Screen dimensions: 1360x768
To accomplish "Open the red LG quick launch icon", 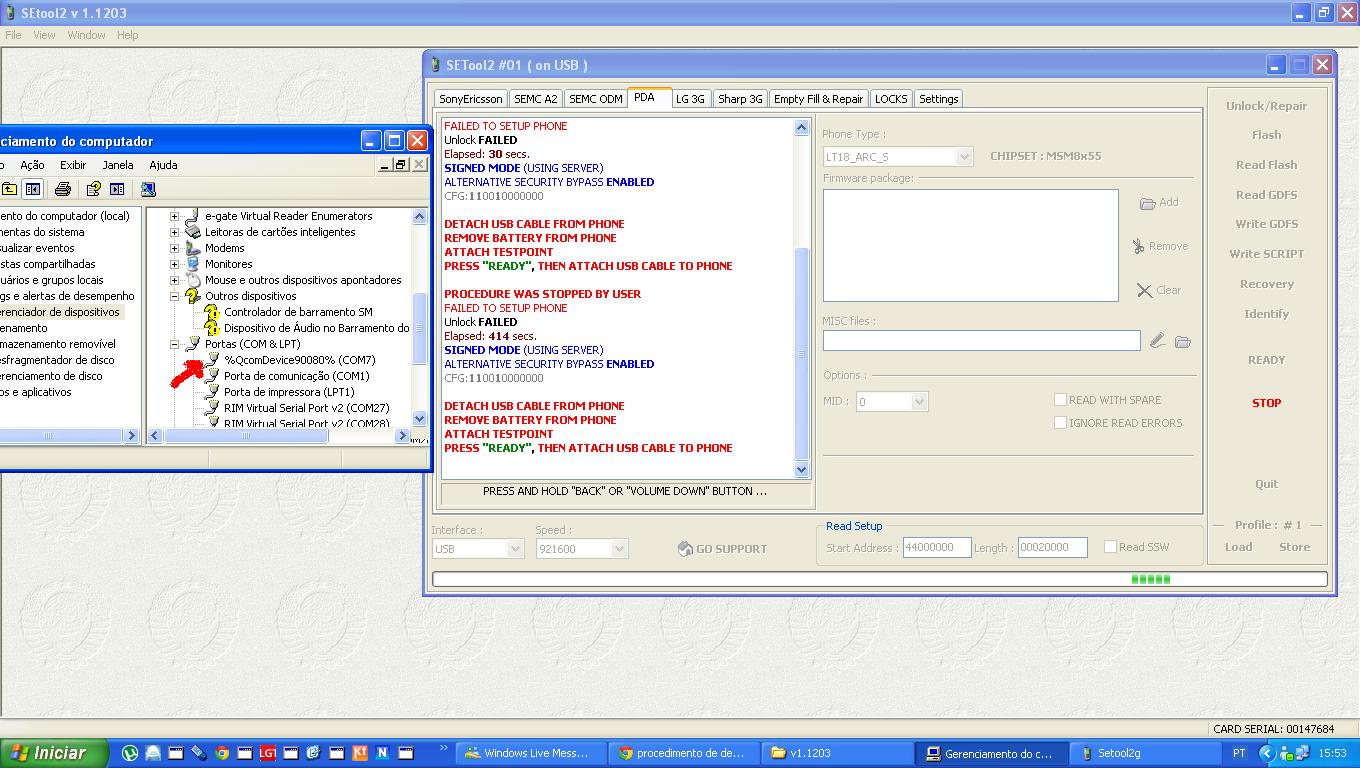I will coord(267,753).
